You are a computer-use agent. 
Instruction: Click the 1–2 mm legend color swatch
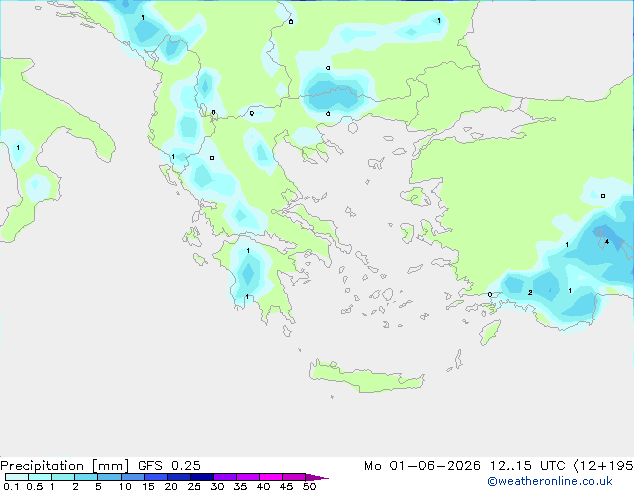coord(63,477)
